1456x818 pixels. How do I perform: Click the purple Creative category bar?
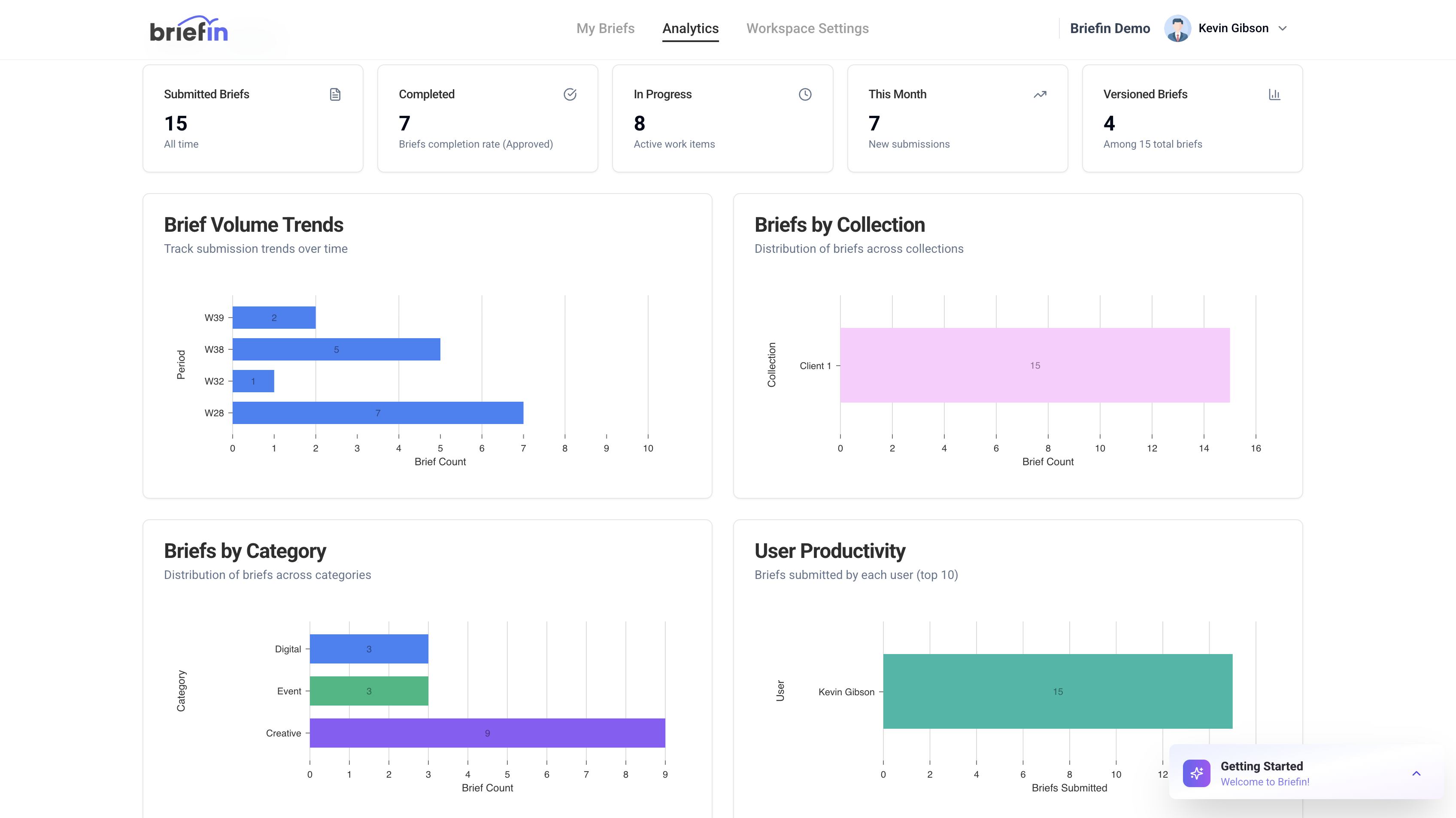click(x=487, y=733)
